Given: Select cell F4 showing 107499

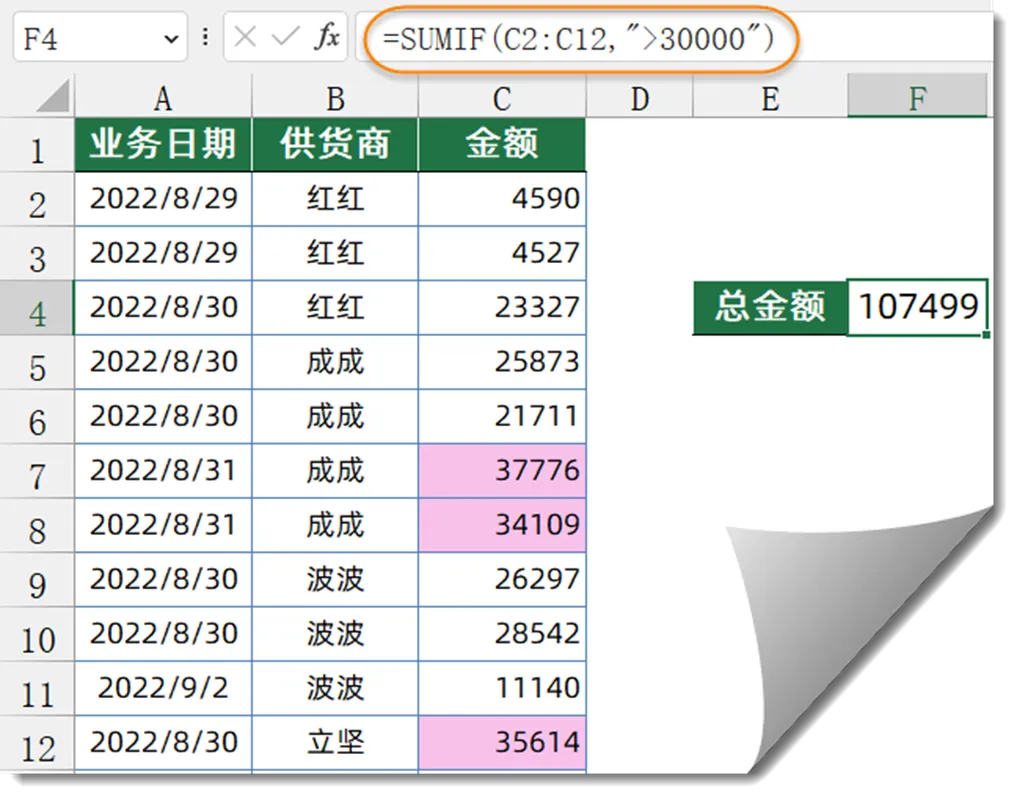Looking at the screenshot, I should tap(918, 307).
